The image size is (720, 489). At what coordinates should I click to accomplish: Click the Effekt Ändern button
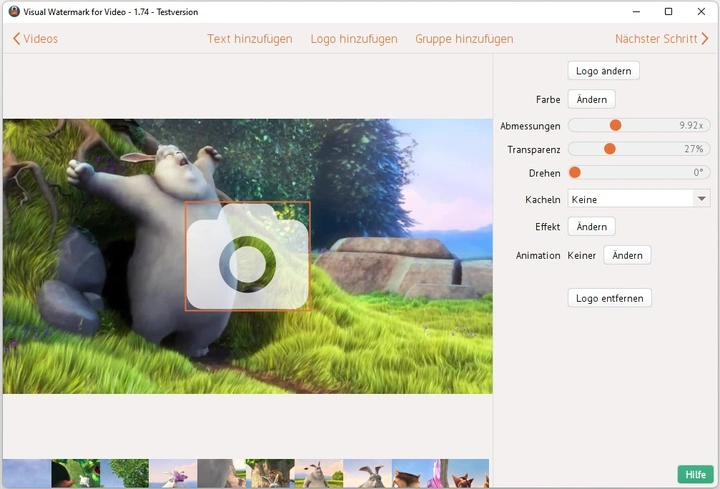[x=591, y=226]
